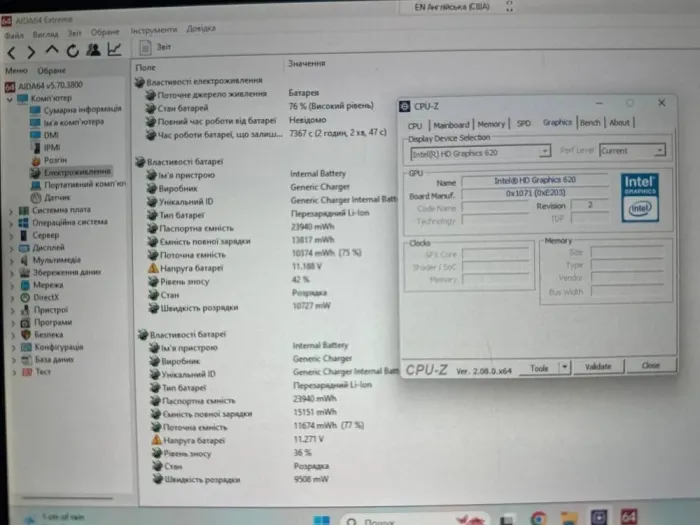Click the Значення column header
Image resolution: width=700 pixels, height=525 pixels.
pyautogui.click(x=306, y=64)
